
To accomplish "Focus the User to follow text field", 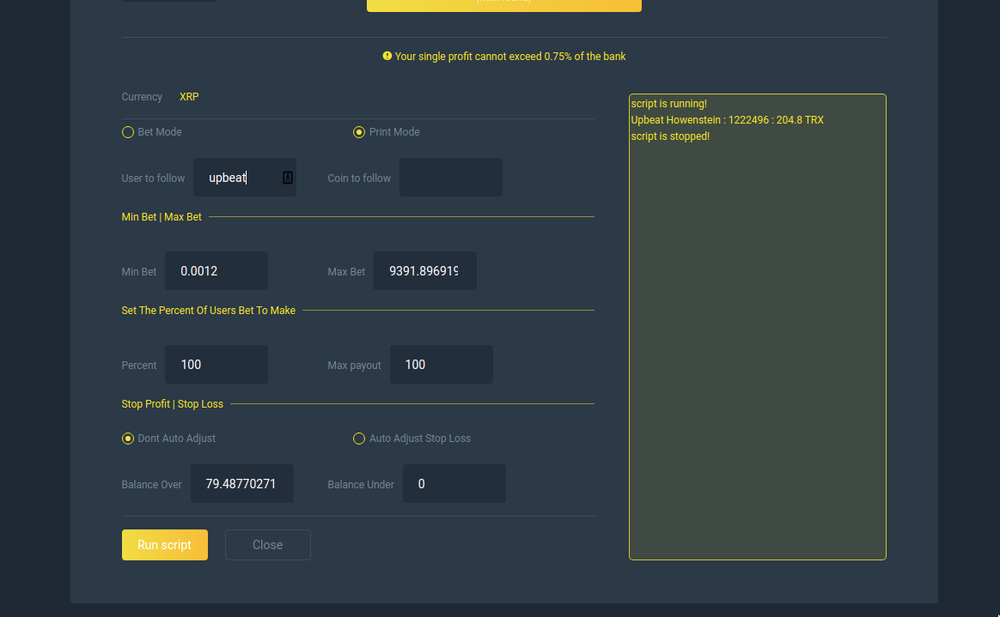I will tap(238, 178).
